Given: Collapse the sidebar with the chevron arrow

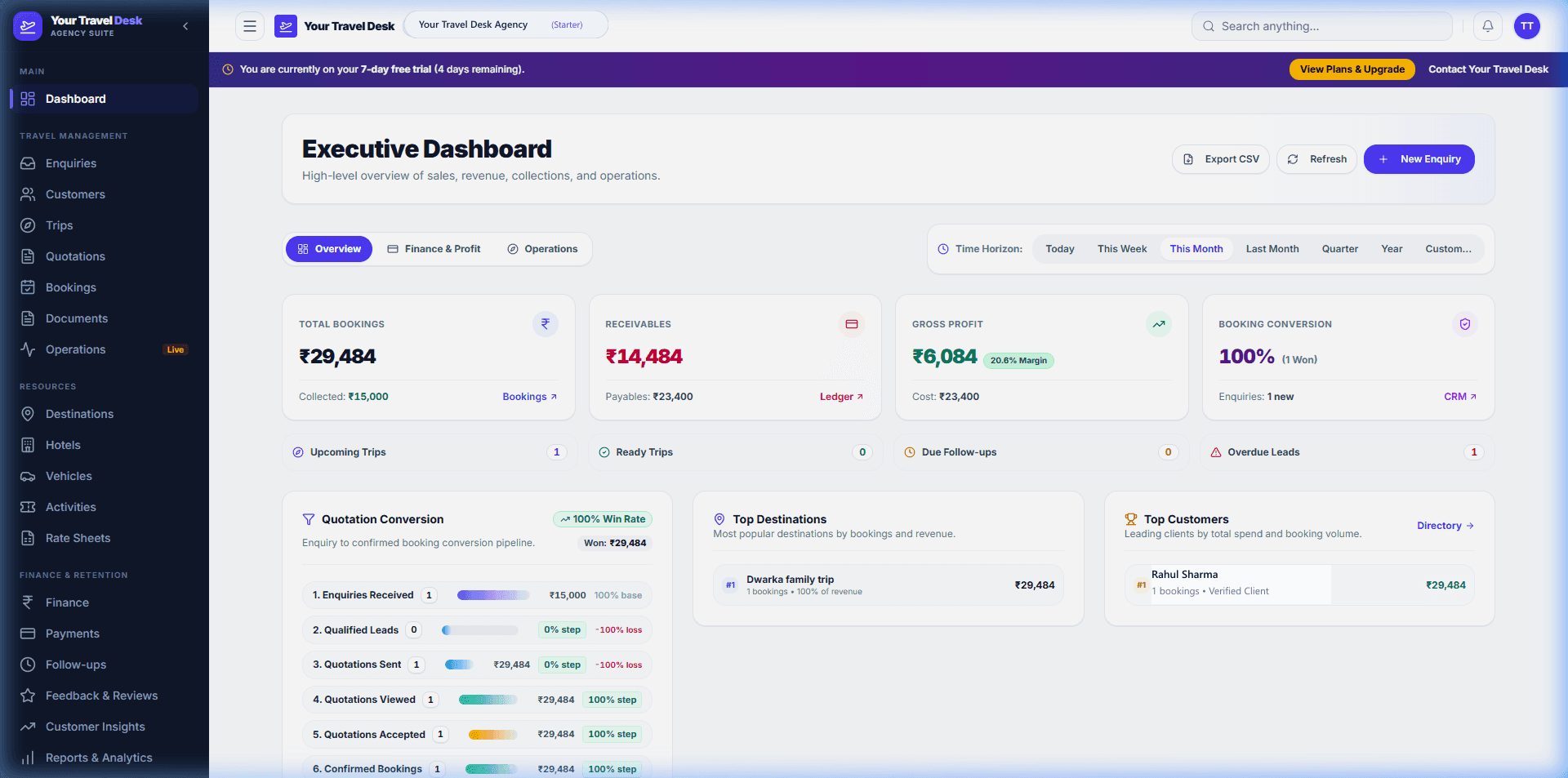Looking at the screenshot, I should tap(185, 26).
